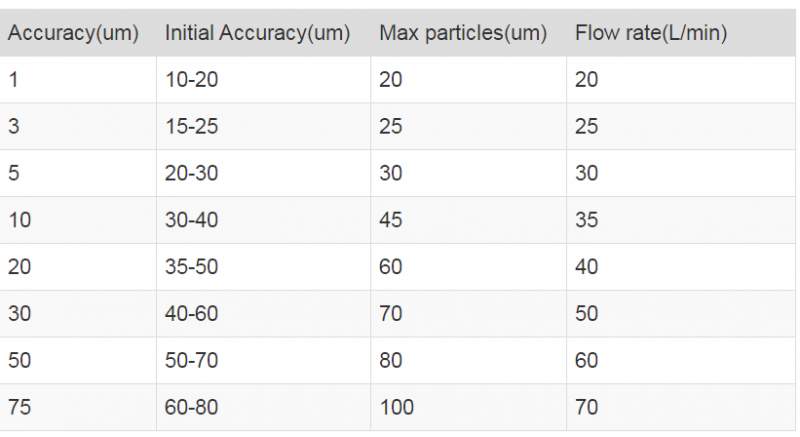Click the 35-50 initial accuracy cell
The image size is (800, 437).
tap(191, 267)
